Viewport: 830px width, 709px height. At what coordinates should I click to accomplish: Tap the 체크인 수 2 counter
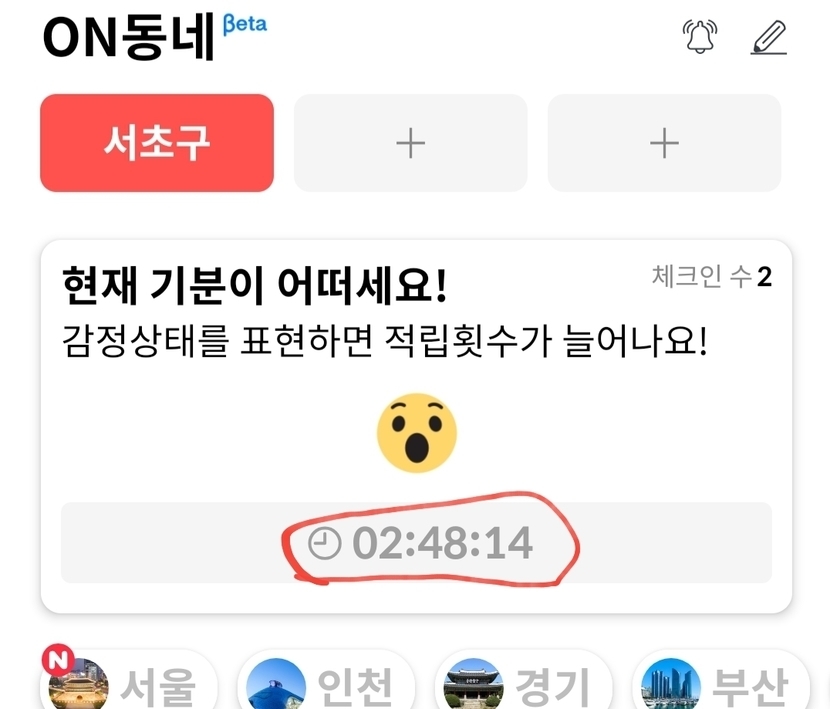[711, 276]
